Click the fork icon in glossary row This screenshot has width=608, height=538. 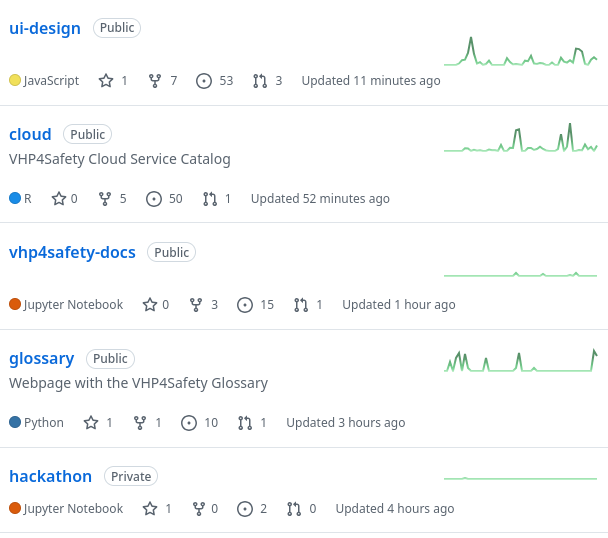click(x=140, y=423)
